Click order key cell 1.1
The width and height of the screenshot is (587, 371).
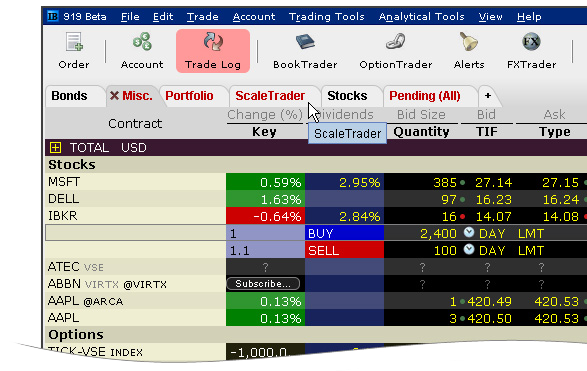pos(265,250)
